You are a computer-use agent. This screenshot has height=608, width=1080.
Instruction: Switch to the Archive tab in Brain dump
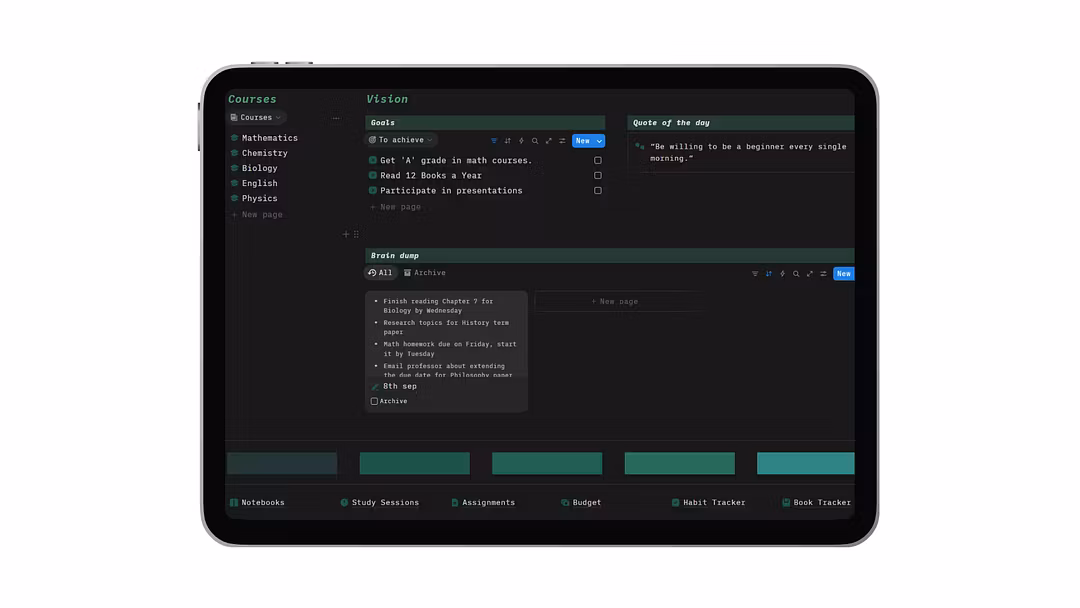(425, 273)
